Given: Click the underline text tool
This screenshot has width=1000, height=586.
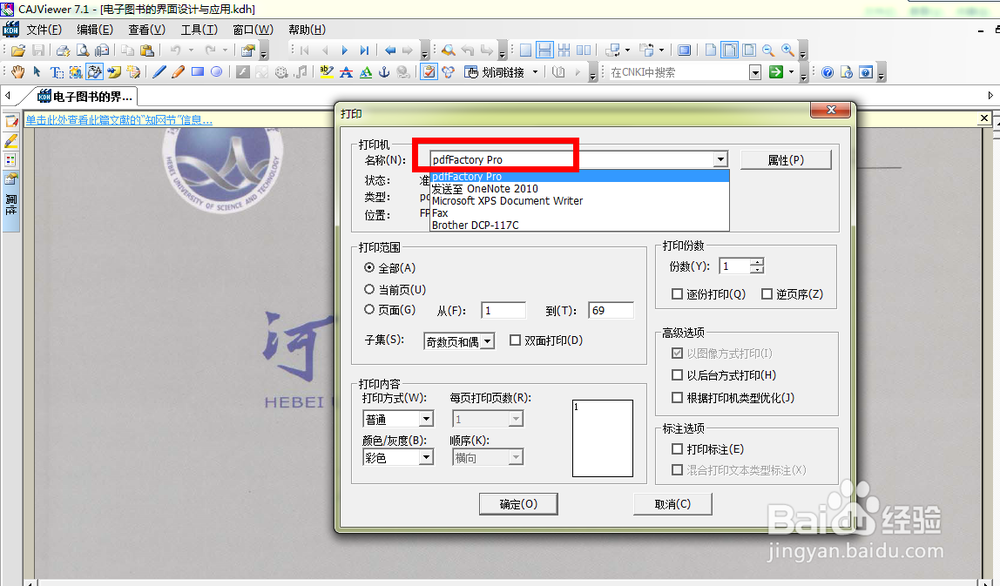Looking at the screenshot, I should tap(365, 72).
